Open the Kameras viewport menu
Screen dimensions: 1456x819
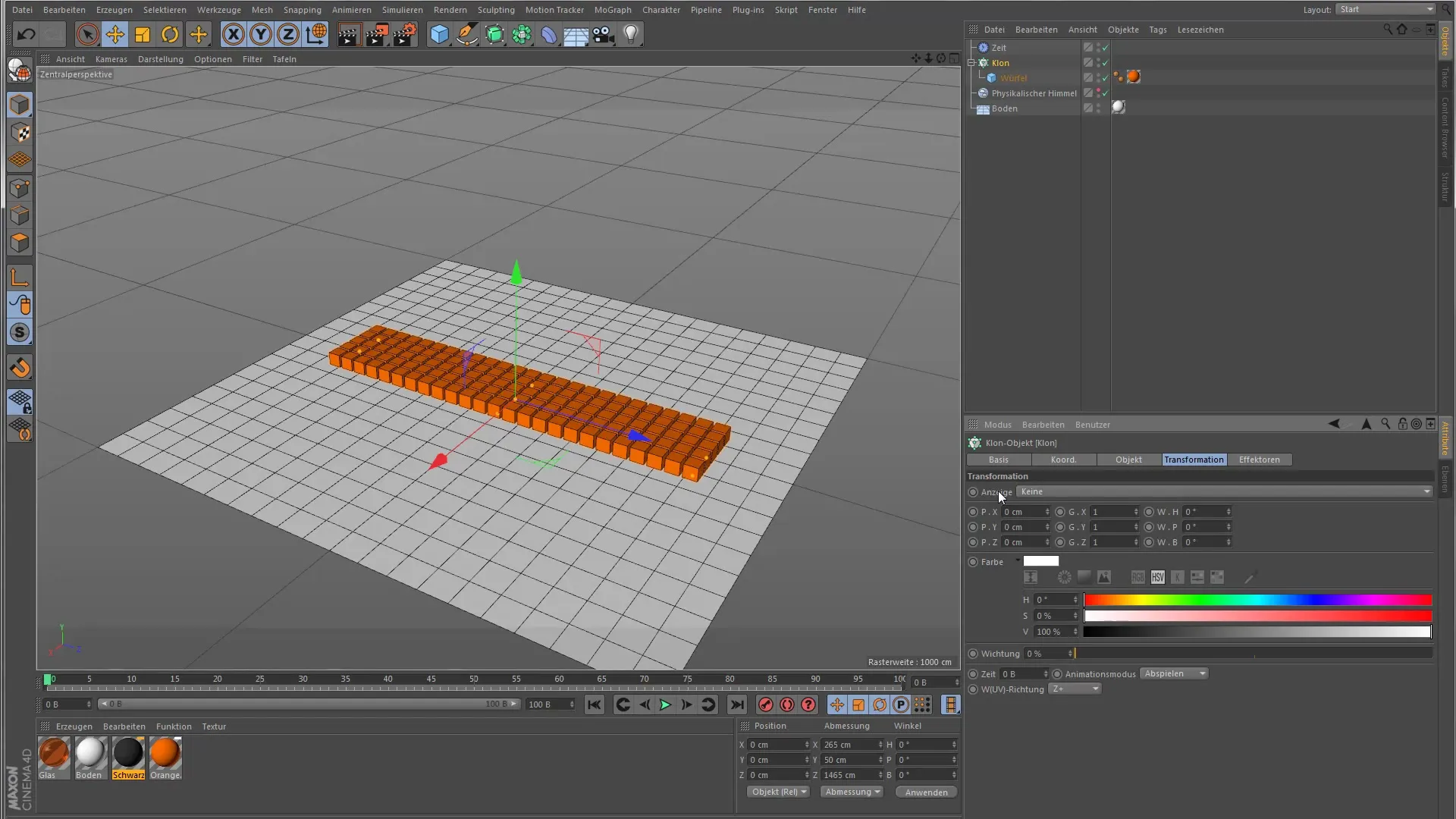point(111,59)
